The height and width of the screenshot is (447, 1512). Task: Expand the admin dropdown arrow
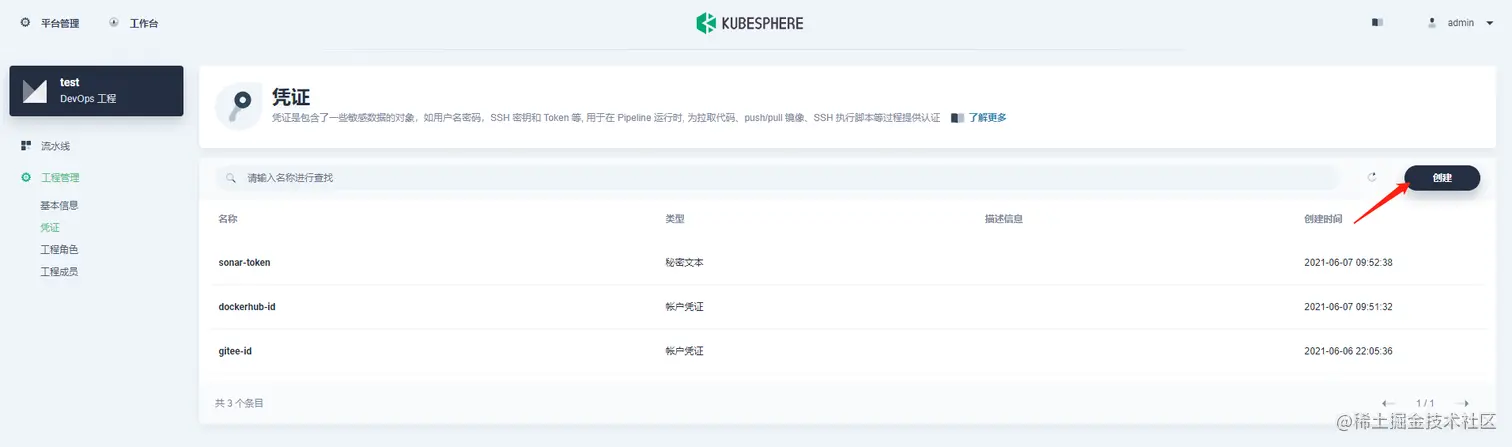click(1490, 23)
